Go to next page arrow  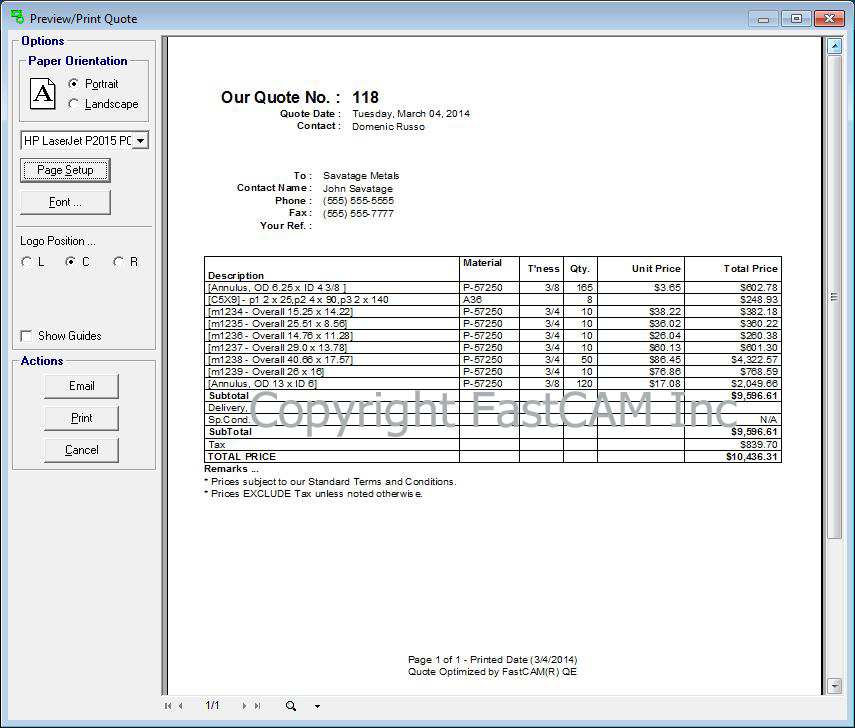tap(244, 706)
